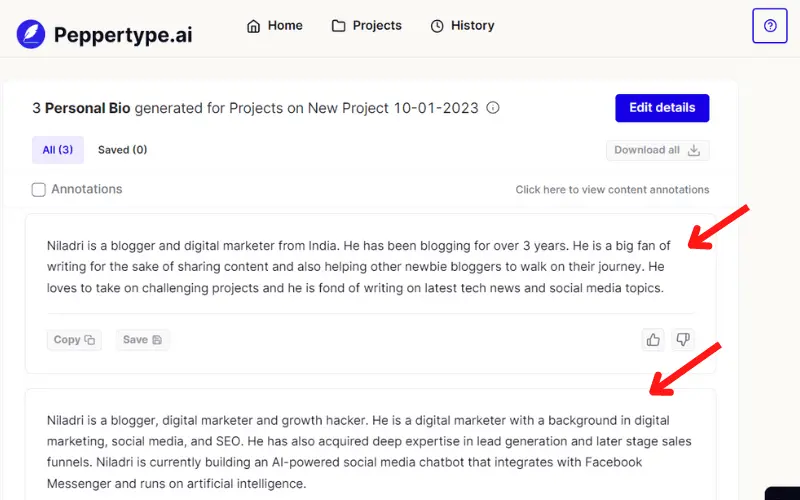
Task: Switch to the Saved (0) tab
Action: click(122, 150)
